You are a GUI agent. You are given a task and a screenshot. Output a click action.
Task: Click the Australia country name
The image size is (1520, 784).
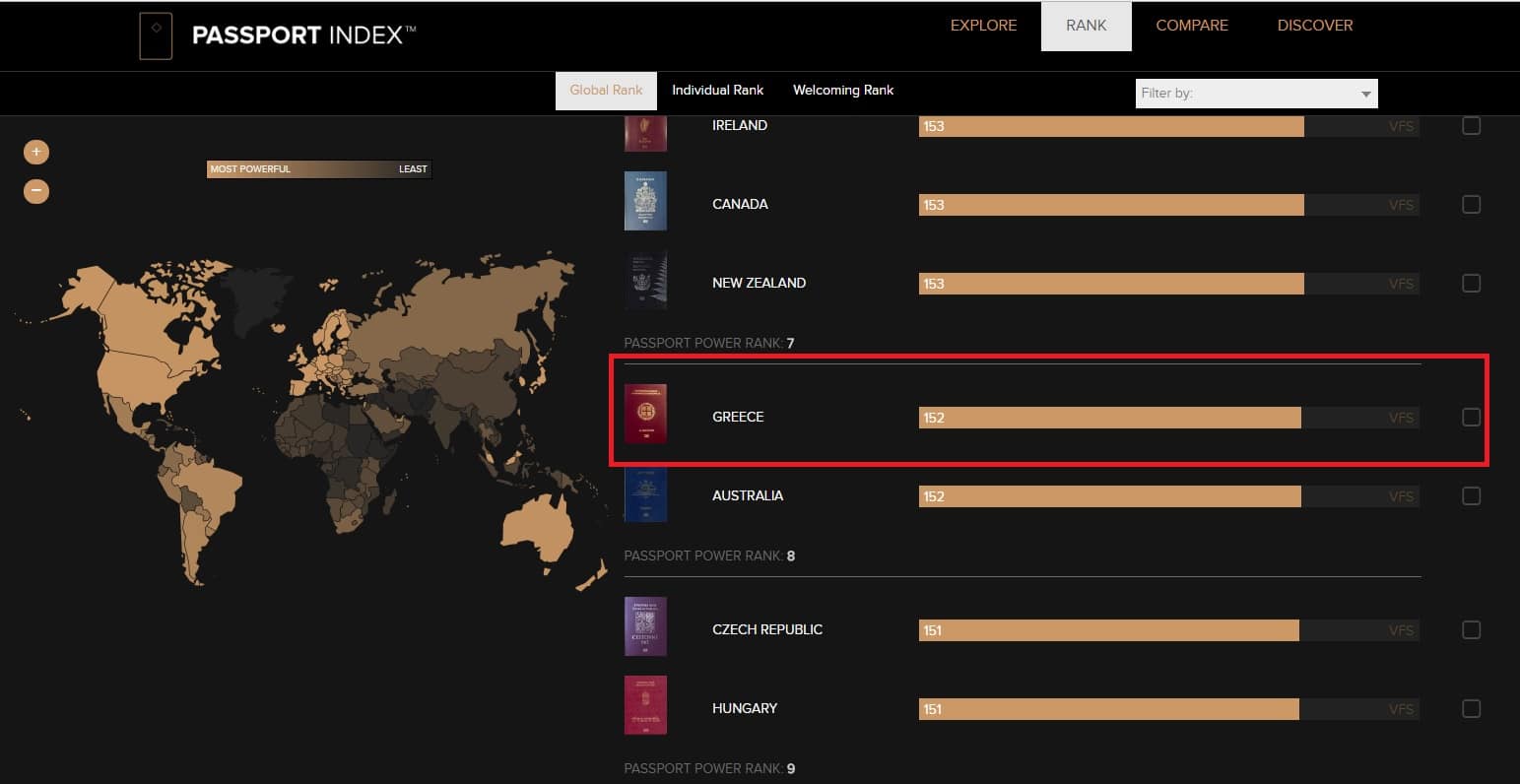coord(748,495)
